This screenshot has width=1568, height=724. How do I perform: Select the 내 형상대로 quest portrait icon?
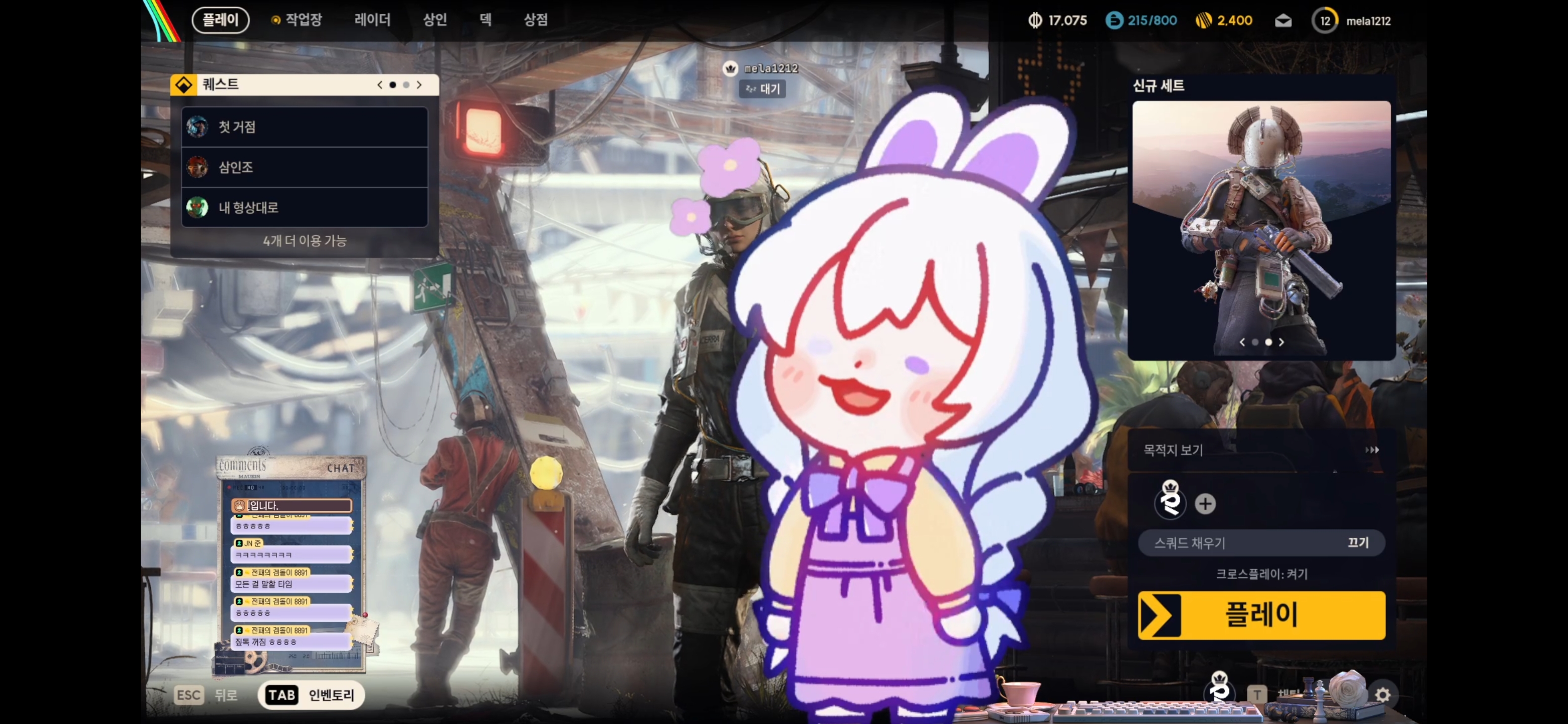[197, 207]
